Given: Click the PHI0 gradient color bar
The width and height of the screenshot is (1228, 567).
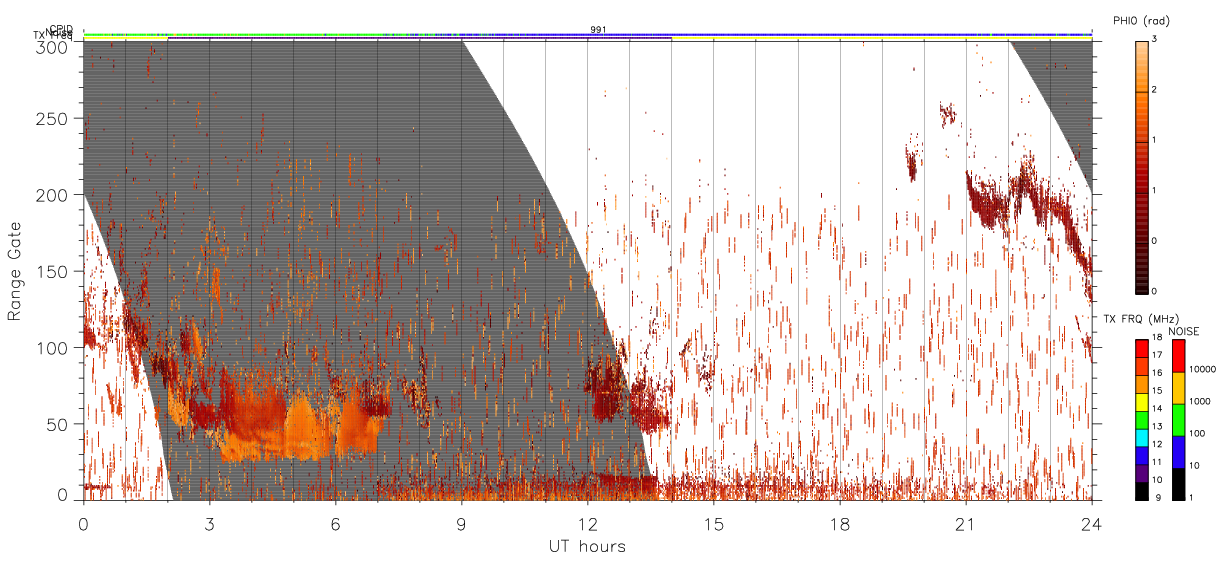Looking at the screenshot, I should coord(1141,166).
